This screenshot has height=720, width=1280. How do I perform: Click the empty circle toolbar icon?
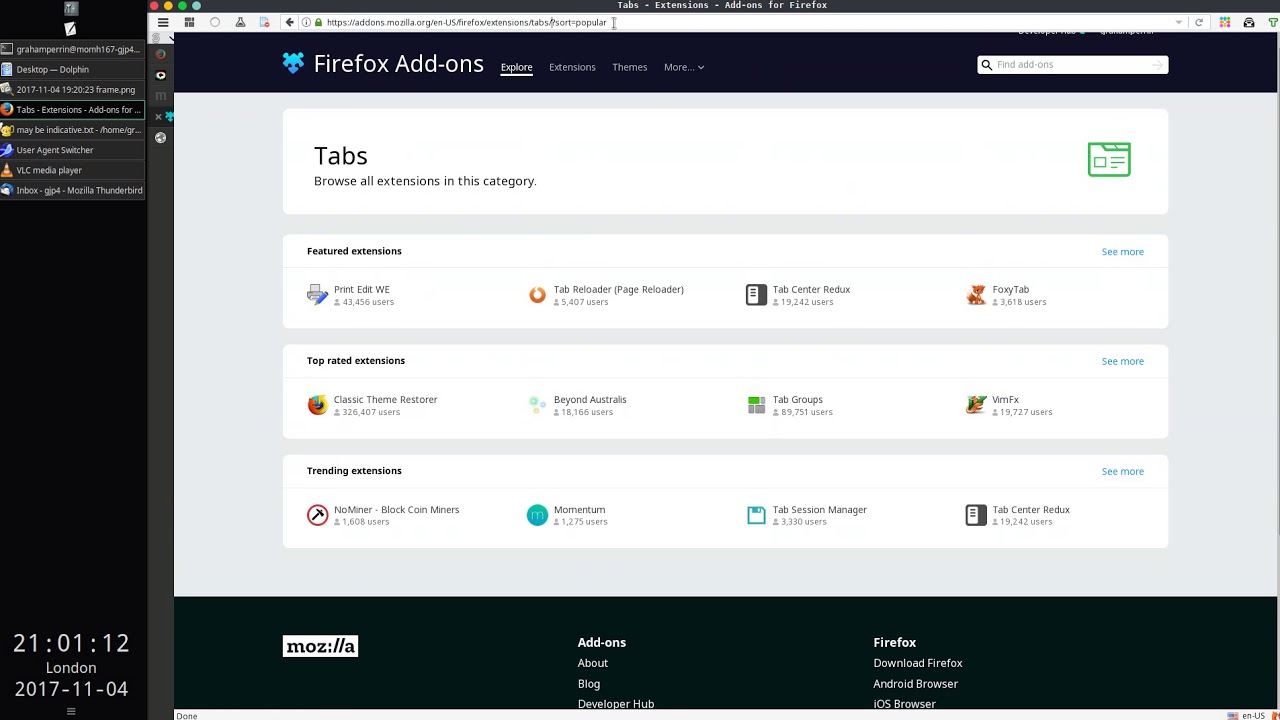(214, 22)
